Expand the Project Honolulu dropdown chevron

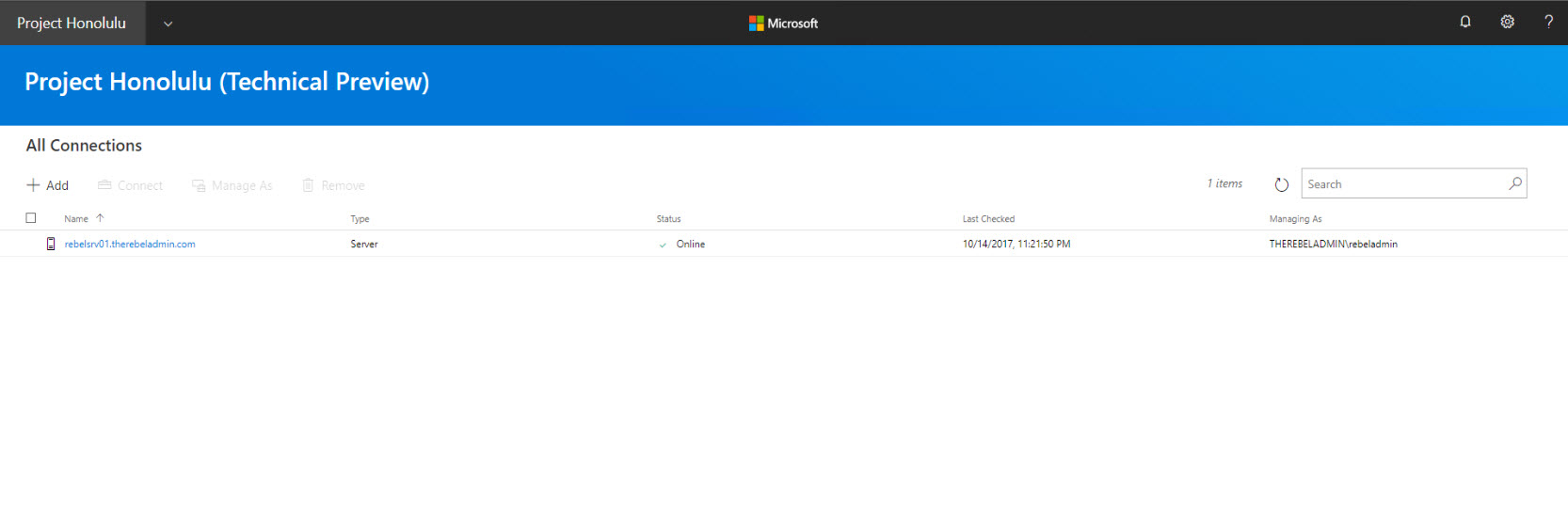click(x=168, y=24)
